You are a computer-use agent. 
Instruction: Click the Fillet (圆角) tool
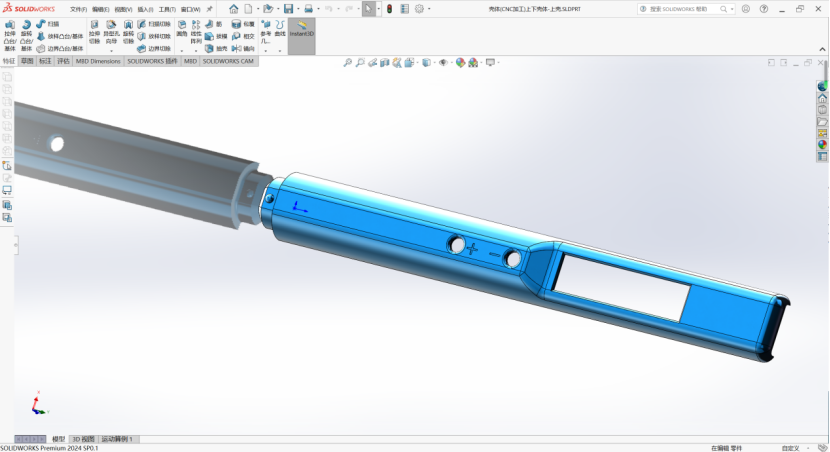click(182, 29)
